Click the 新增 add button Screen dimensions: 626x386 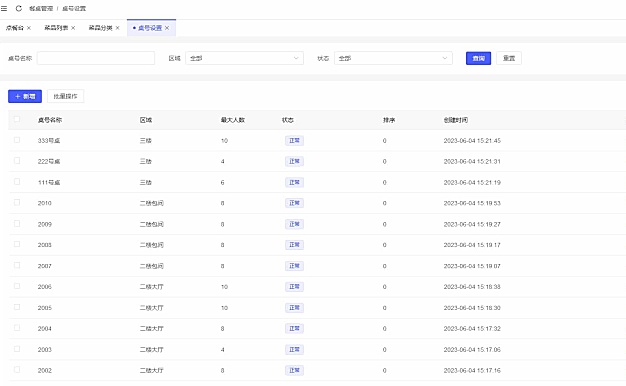(x=25, y=96)
